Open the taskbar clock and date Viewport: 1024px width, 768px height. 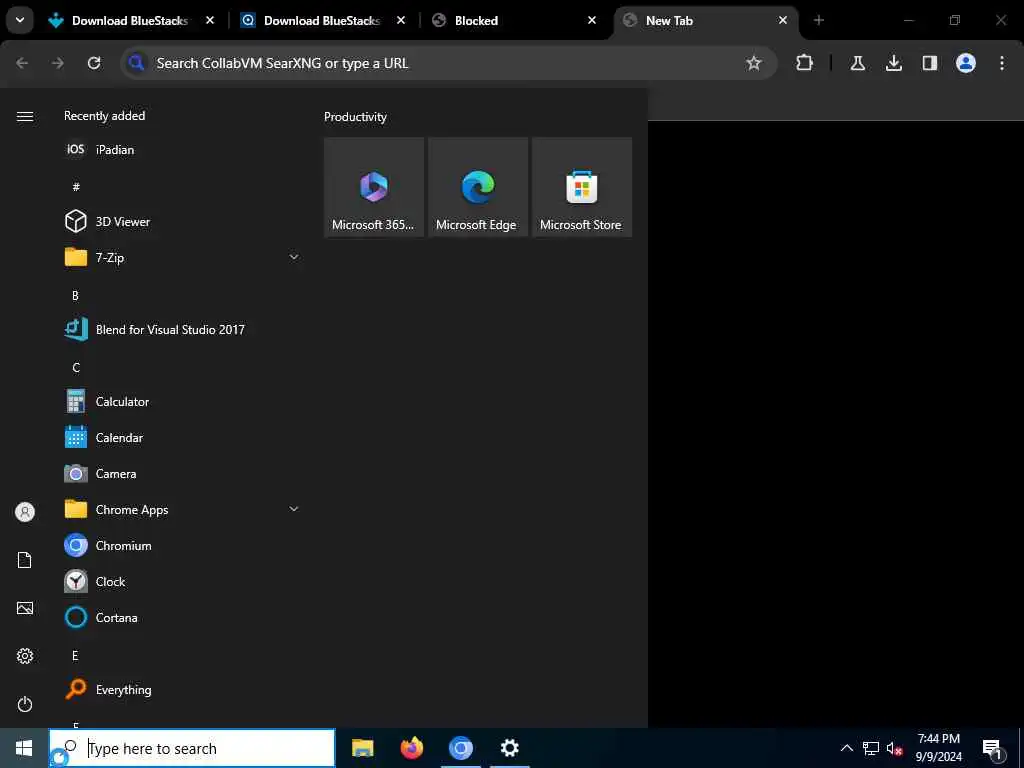938,748
